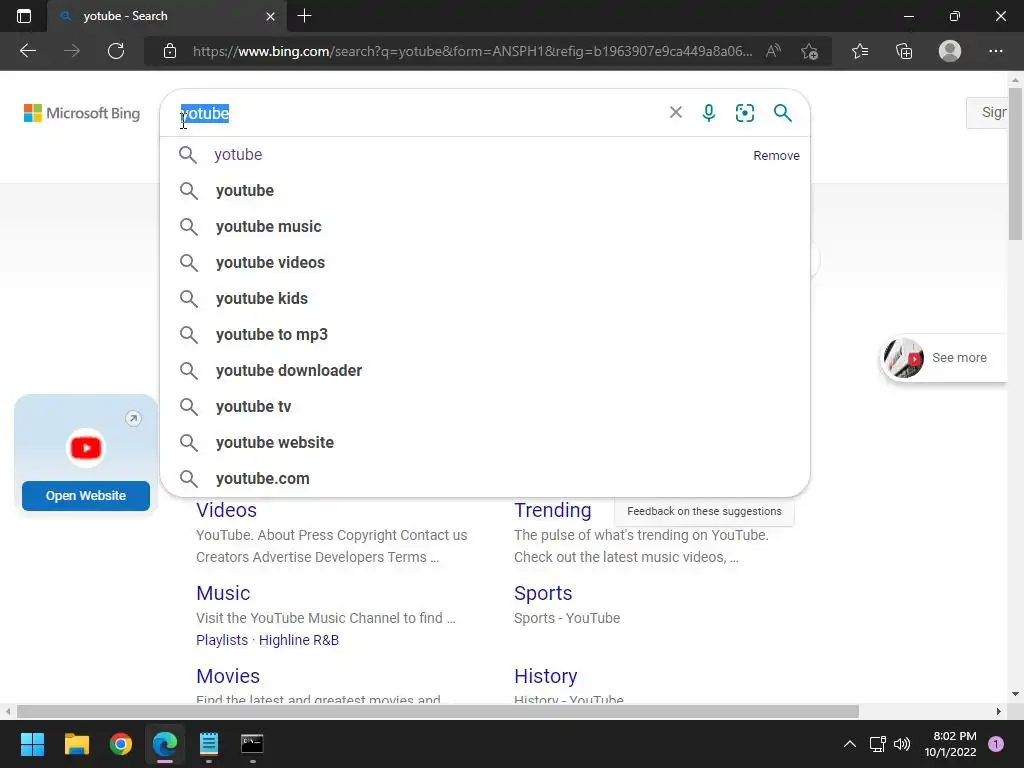Open Windows Start menu
This screenshot has width=1024, height=768.
click(x=32, y=744)
